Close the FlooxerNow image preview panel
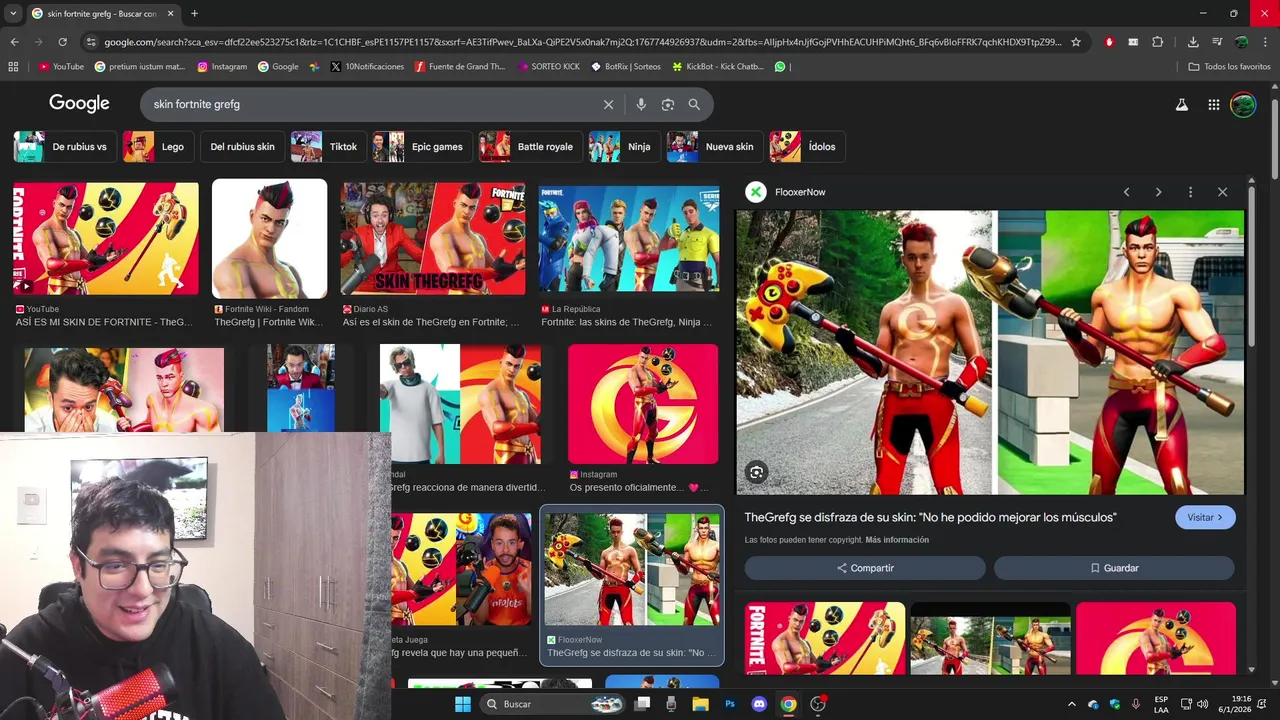This screenshot has height=720, width=1280. coord(1222,192)
